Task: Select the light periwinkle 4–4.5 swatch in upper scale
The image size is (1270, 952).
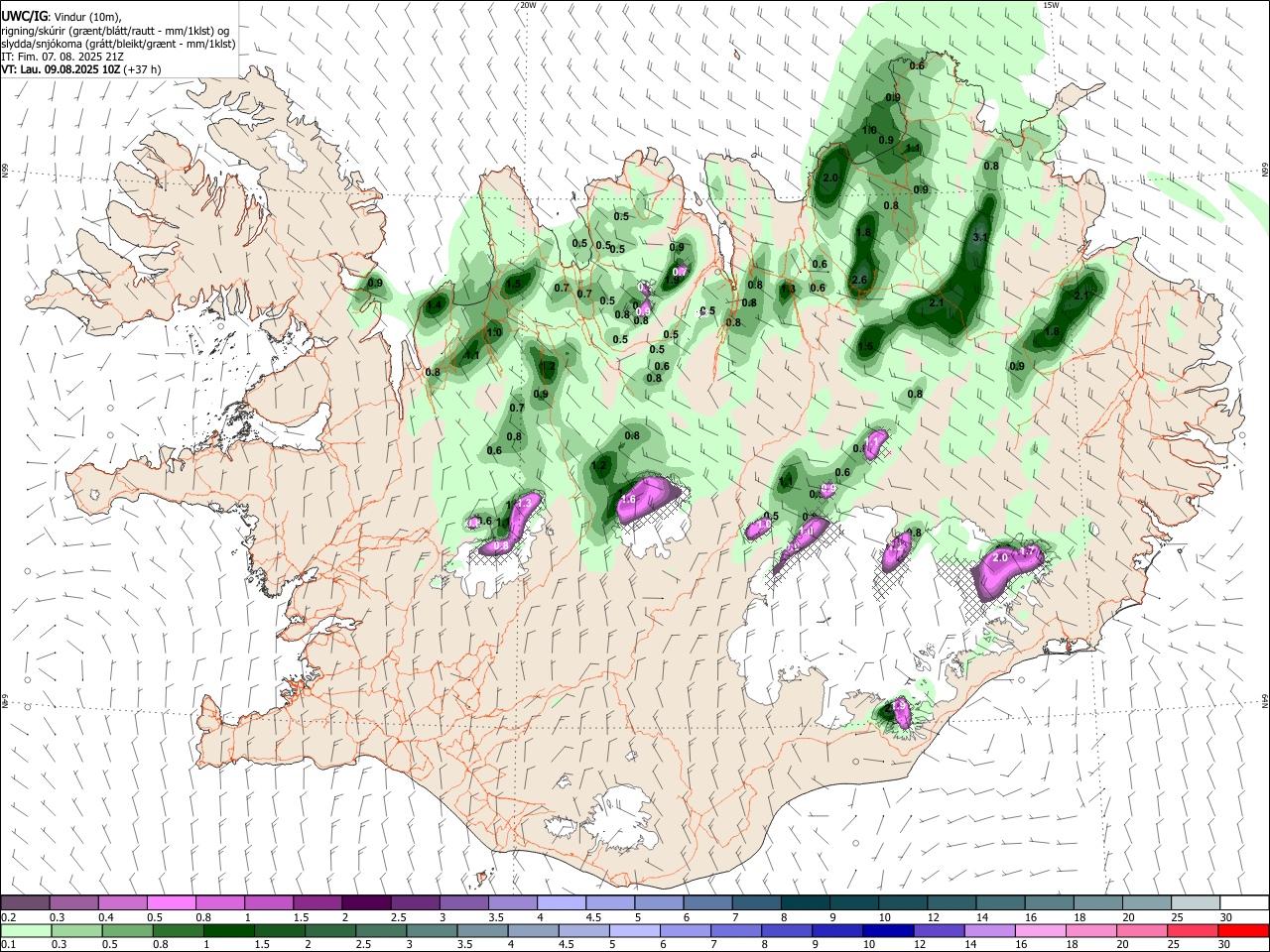Action: tap(560, 903)
